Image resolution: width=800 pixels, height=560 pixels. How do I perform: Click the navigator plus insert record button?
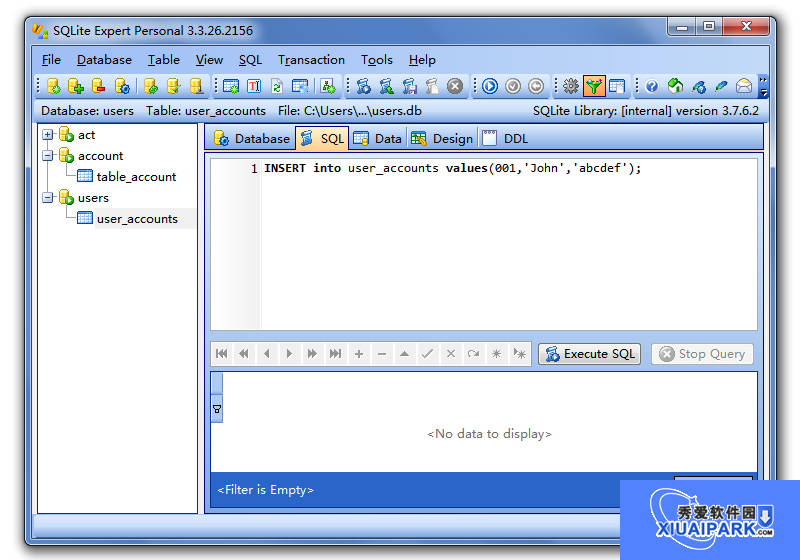coord(359,353)
